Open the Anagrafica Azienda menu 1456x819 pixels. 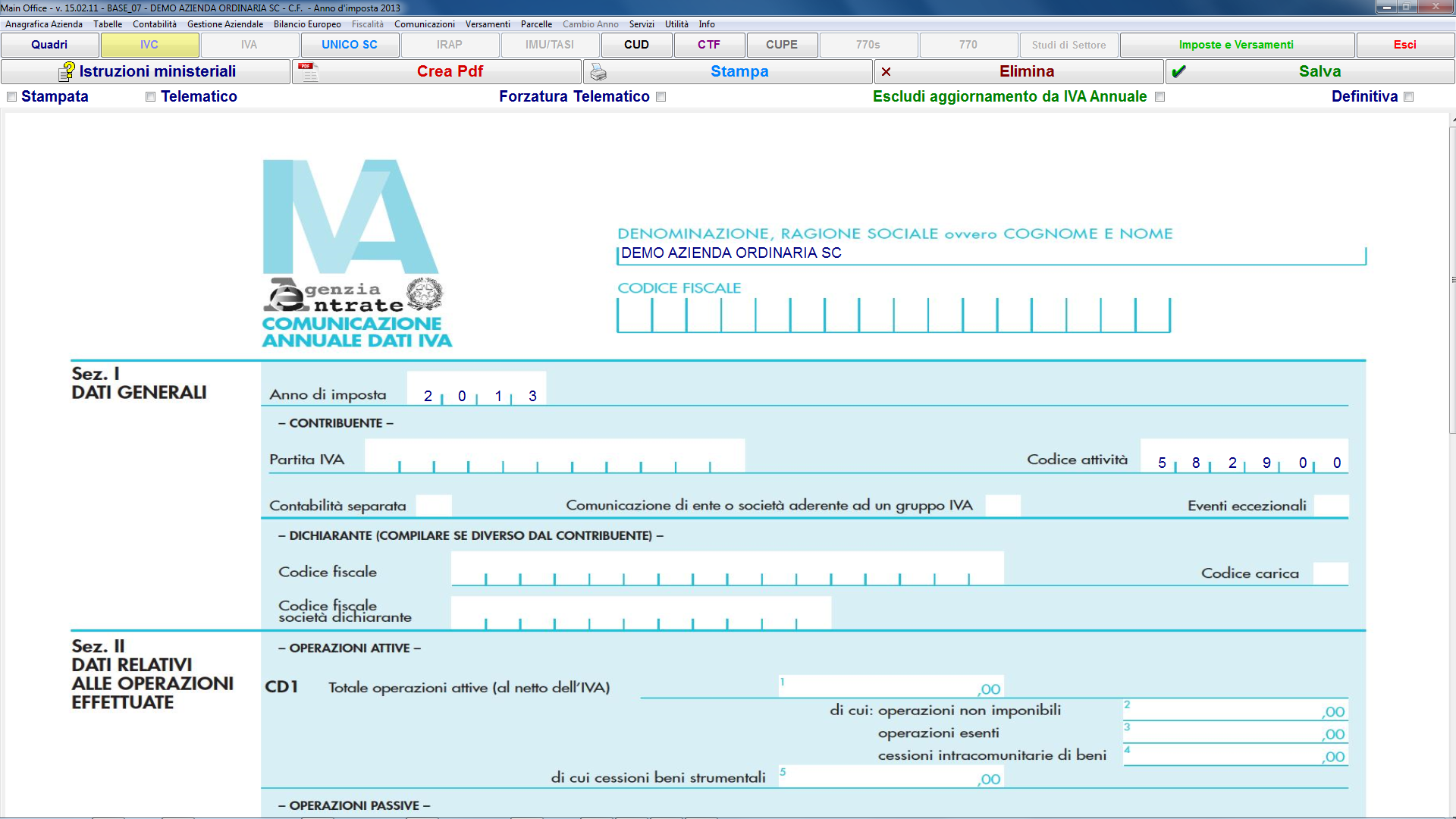click(x=44, y=24)
